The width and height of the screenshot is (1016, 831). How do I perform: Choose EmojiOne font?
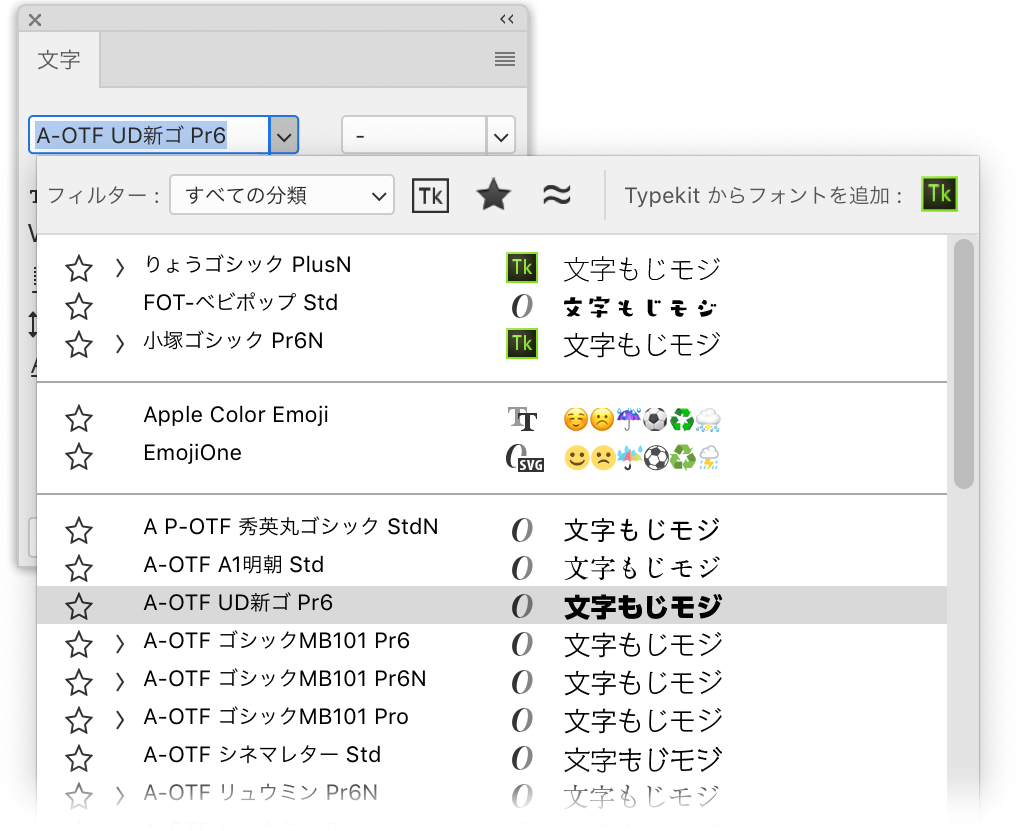[x=192, y=452]
